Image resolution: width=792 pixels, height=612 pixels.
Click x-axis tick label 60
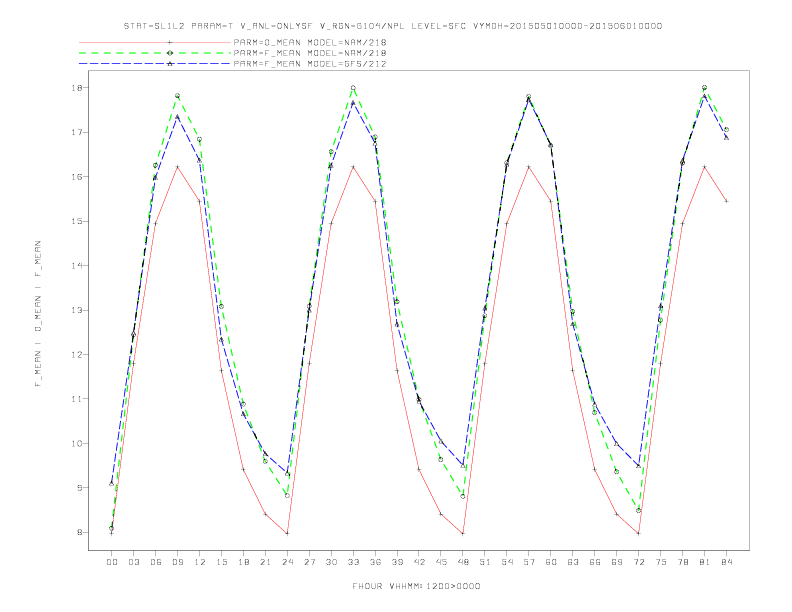click(x=551, y=562)
